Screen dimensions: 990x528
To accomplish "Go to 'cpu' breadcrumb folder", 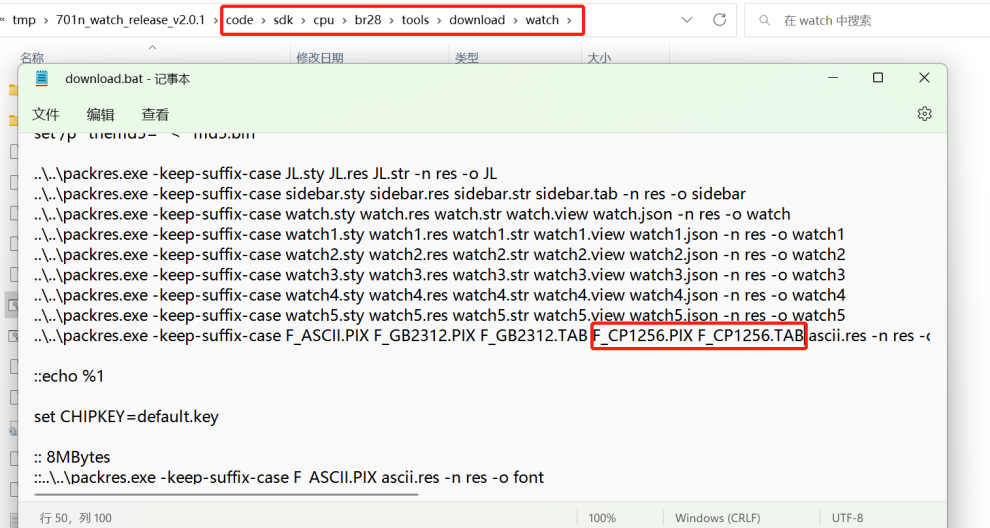I will 323,20.
